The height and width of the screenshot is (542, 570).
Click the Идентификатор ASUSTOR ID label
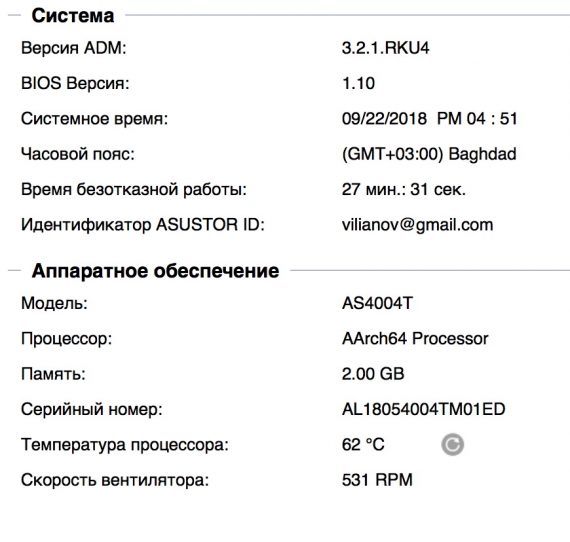pyautogui.click(x=142, y=225)
